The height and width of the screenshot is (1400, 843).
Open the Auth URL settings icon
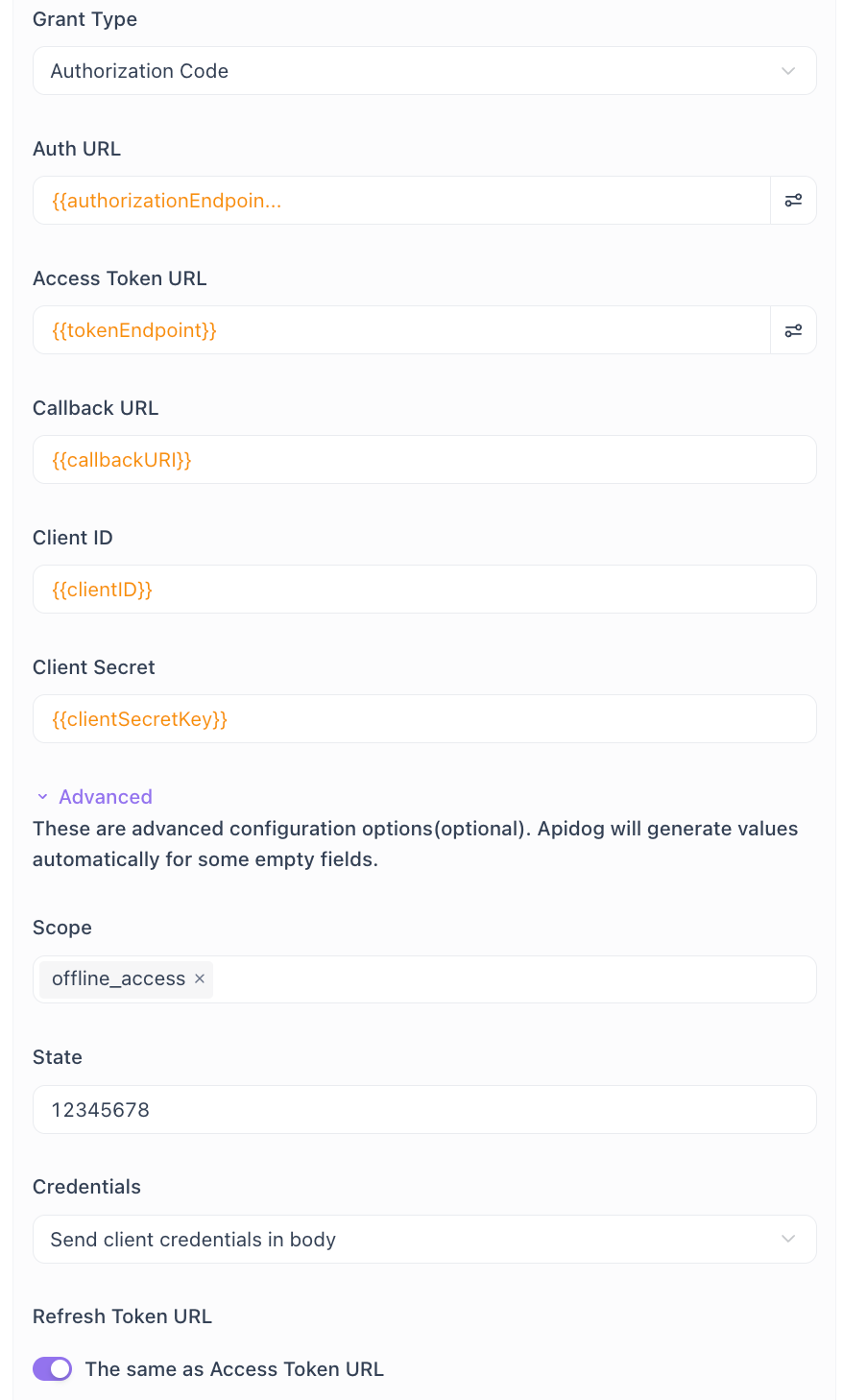(x=793, y=201)
